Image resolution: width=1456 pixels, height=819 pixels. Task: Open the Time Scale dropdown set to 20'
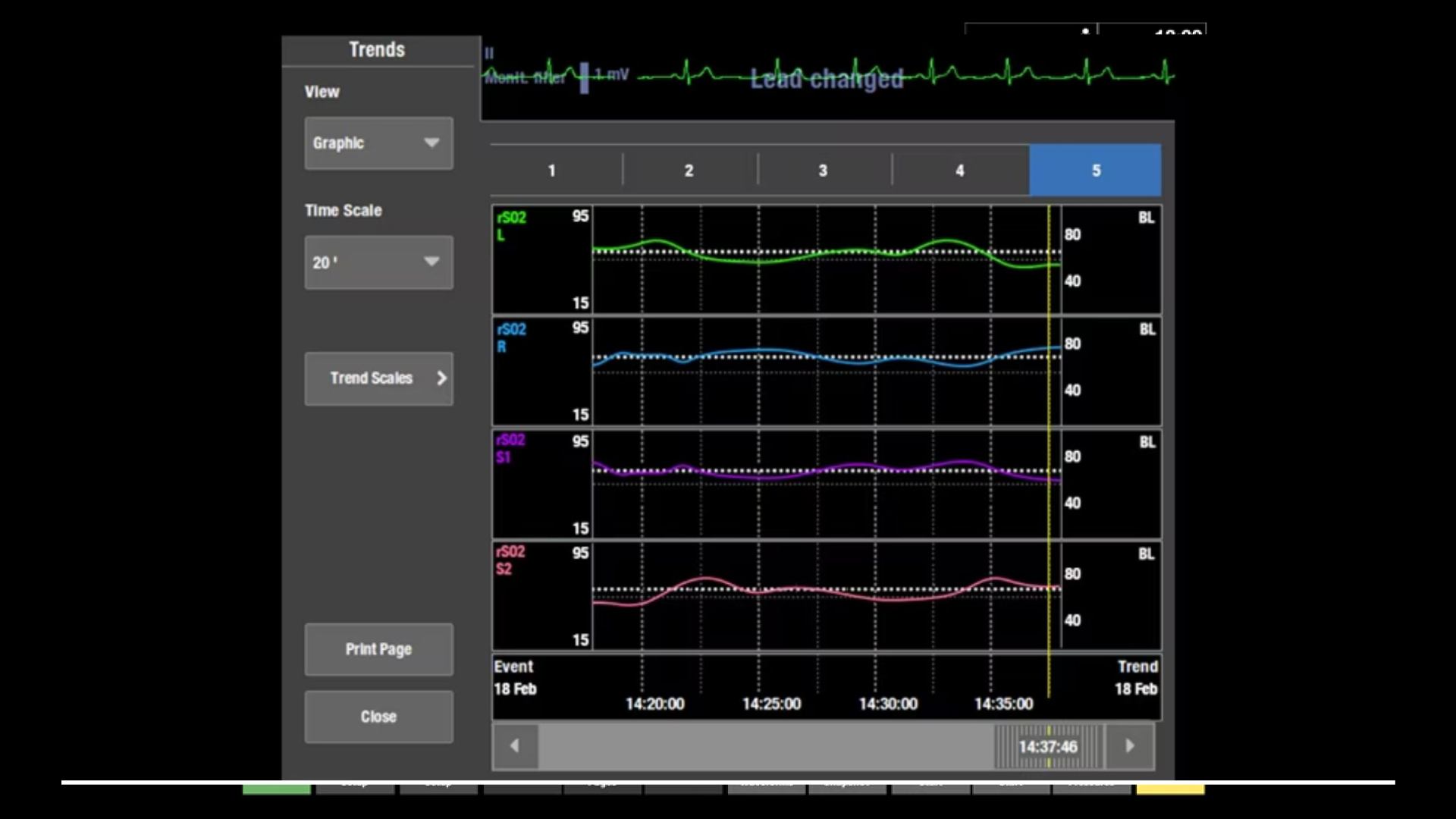378,262
